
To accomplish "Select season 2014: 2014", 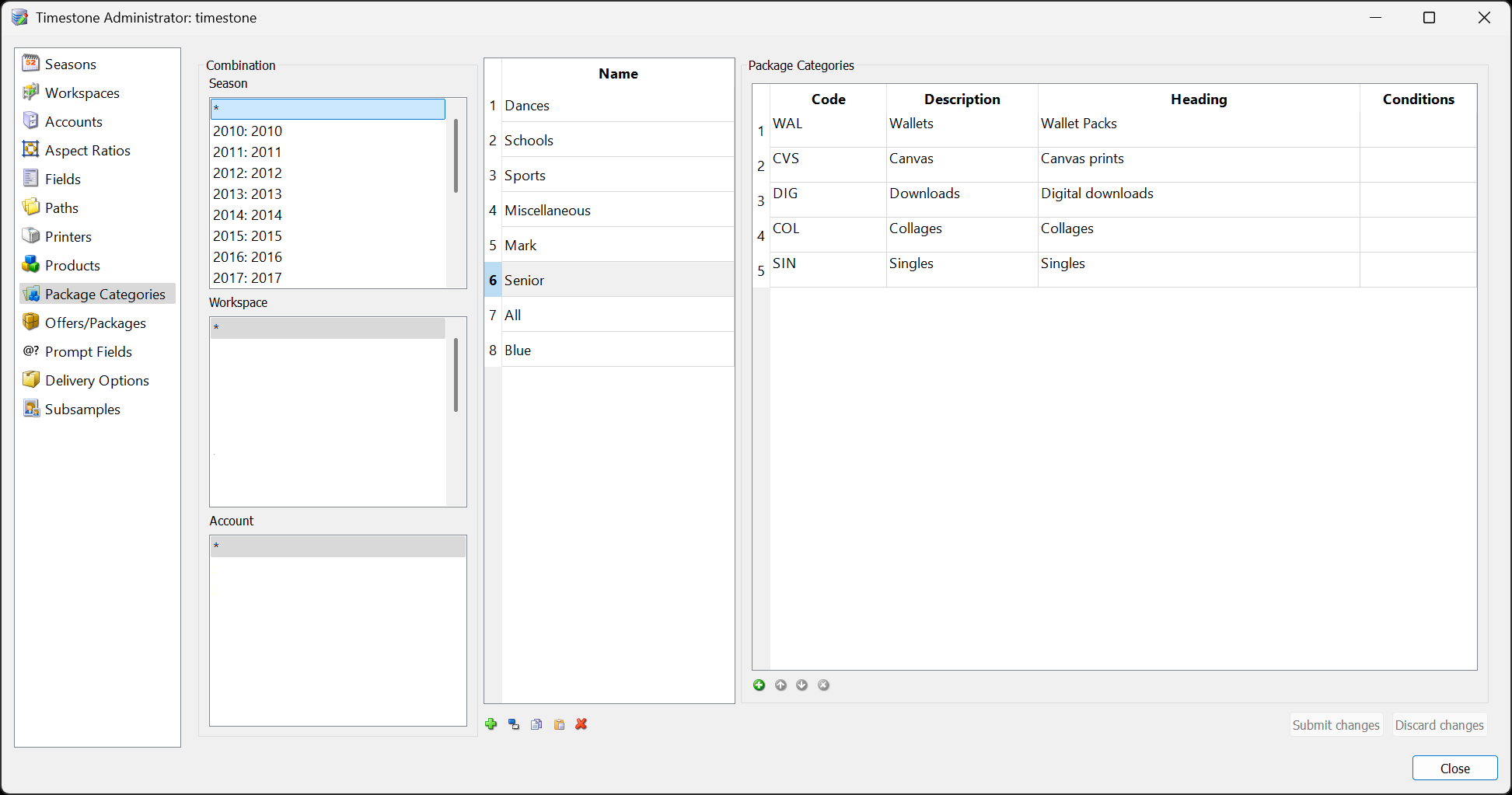I will 328,214.
